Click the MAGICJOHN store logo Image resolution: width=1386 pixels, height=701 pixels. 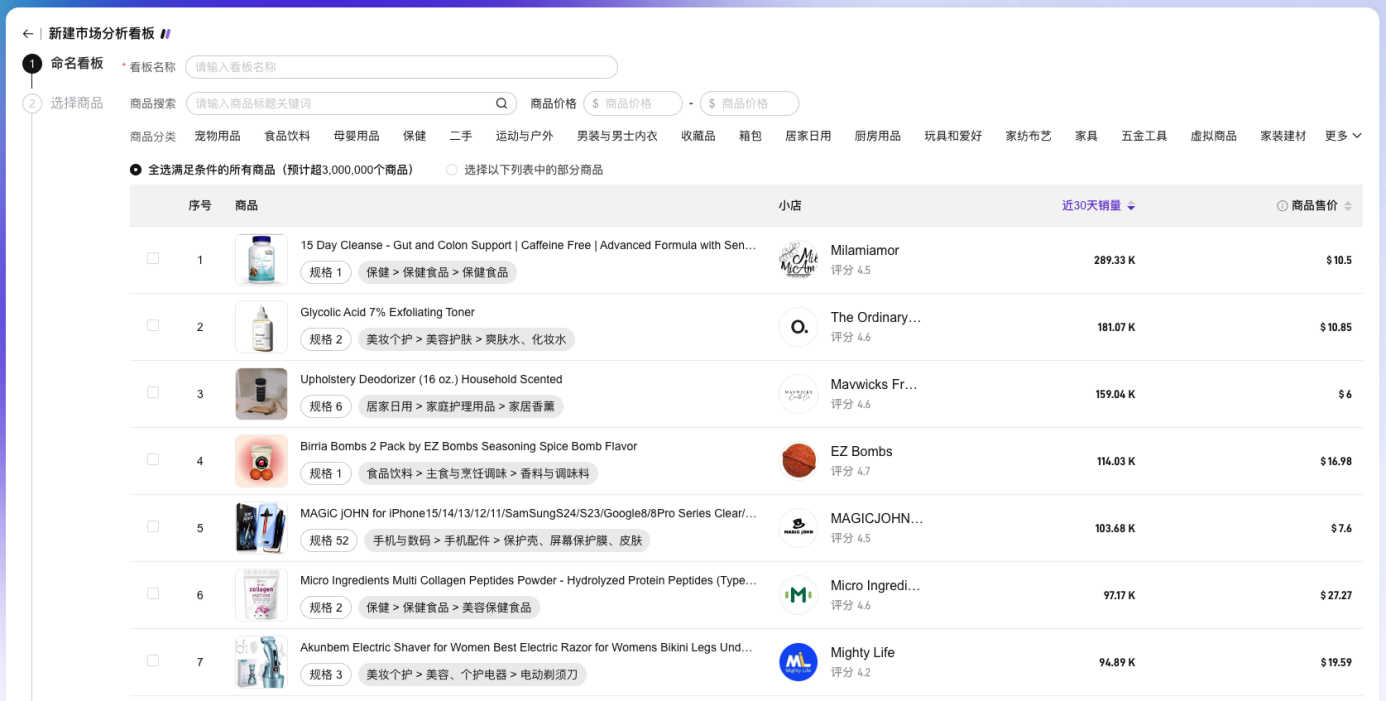[797, 528]
